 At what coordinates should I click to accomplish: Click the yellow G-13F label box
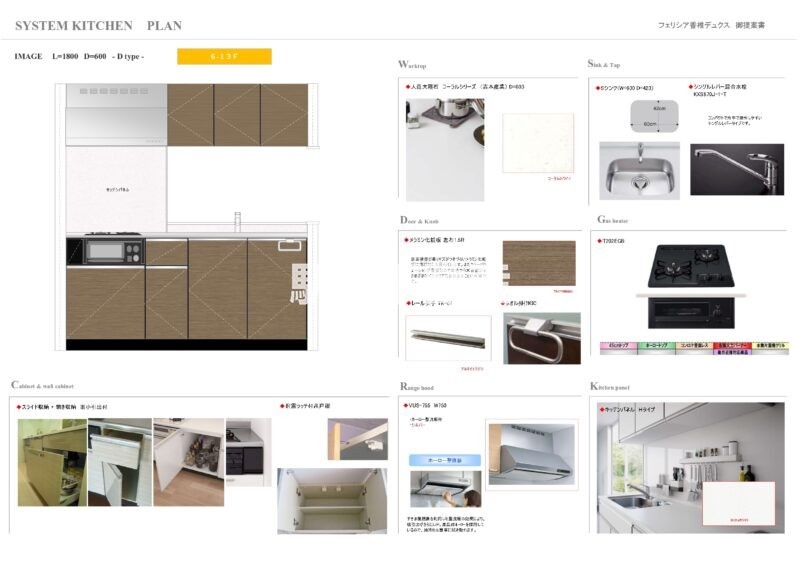224,57
